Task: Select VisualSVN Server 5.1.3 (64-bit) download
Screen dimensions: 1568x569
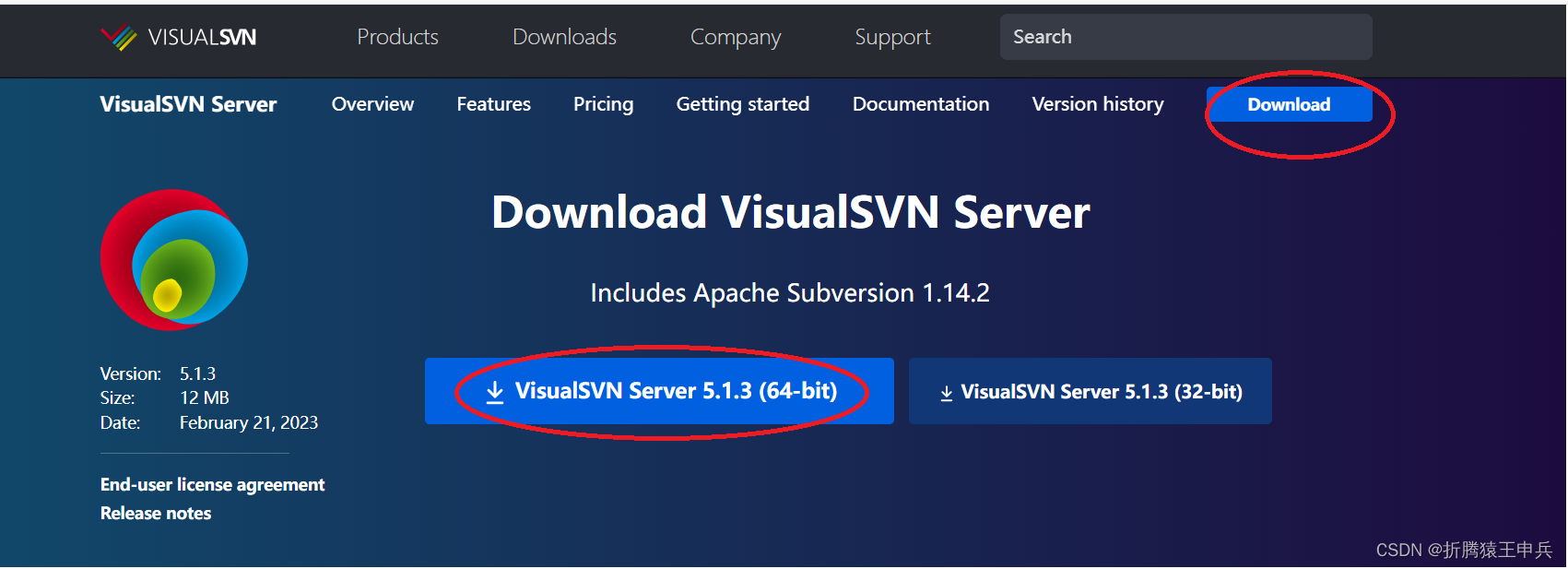Action: click(x=660, y=391)
